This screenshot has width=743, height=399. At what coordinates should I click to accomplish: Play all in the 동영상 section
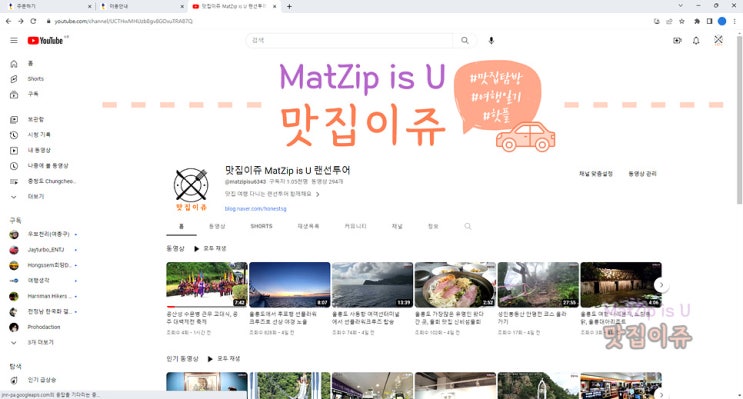210,248
